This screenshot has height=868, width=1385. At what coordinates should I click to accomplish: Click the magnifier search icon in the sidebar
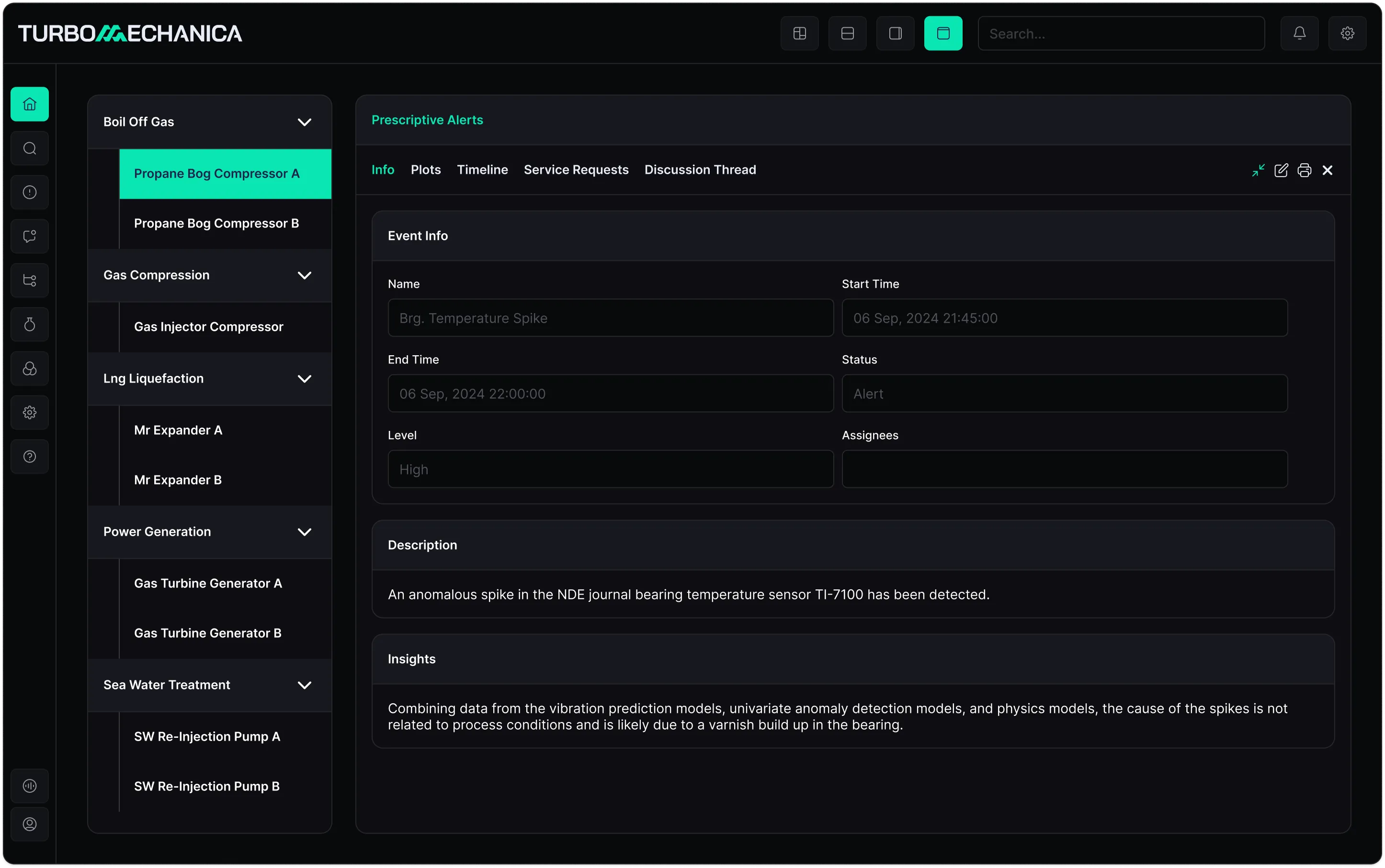click(x=29, y=148)
